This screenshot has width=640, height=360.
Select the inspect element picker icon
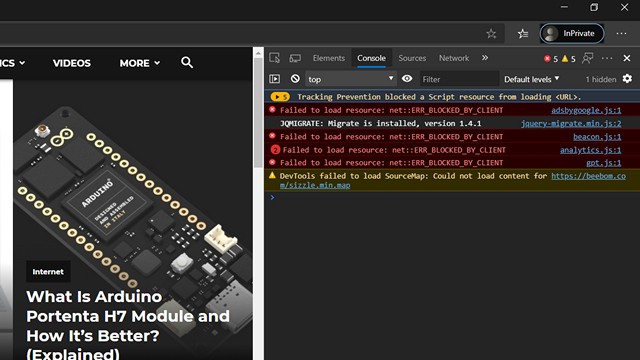[275, 58]
